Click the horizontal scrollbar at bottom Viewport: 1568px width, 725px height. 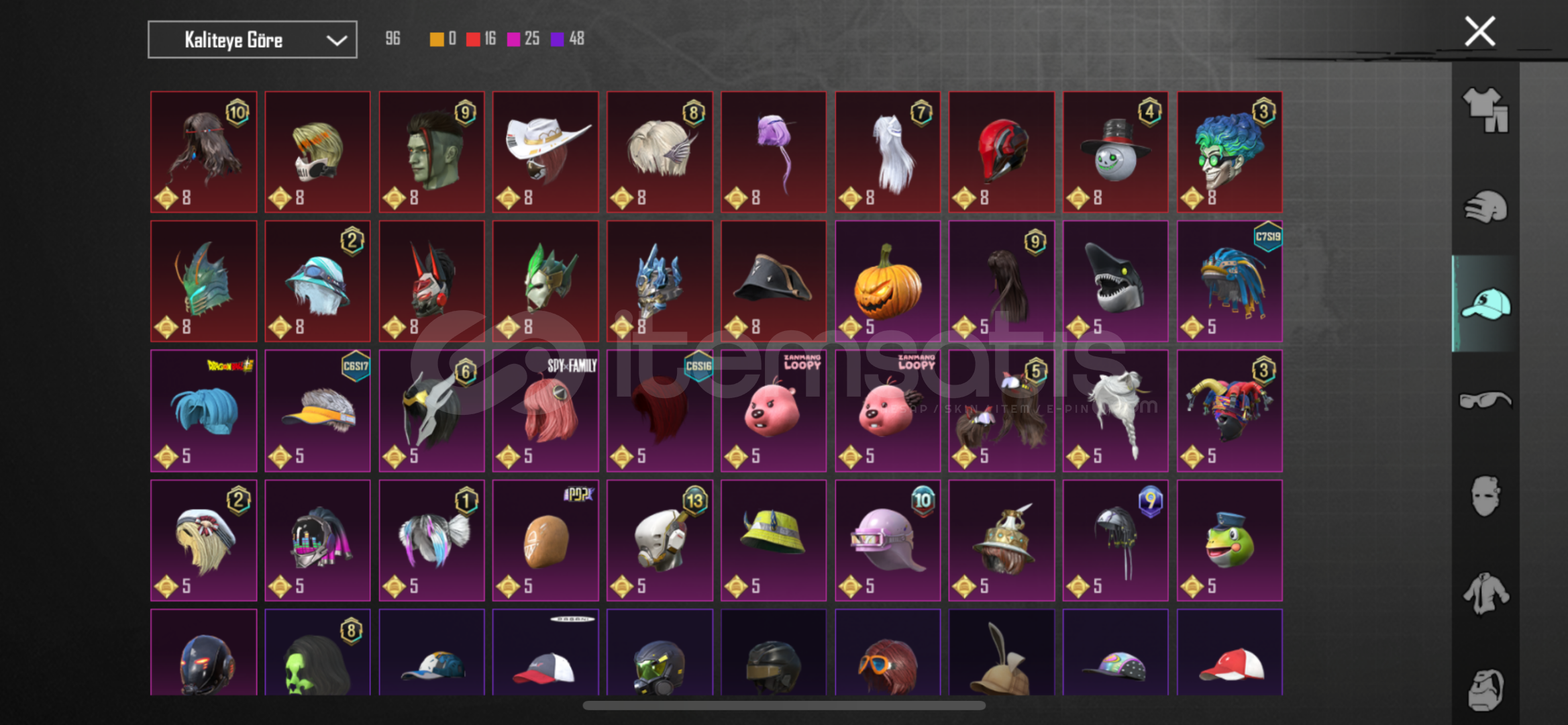coord(784,706)
